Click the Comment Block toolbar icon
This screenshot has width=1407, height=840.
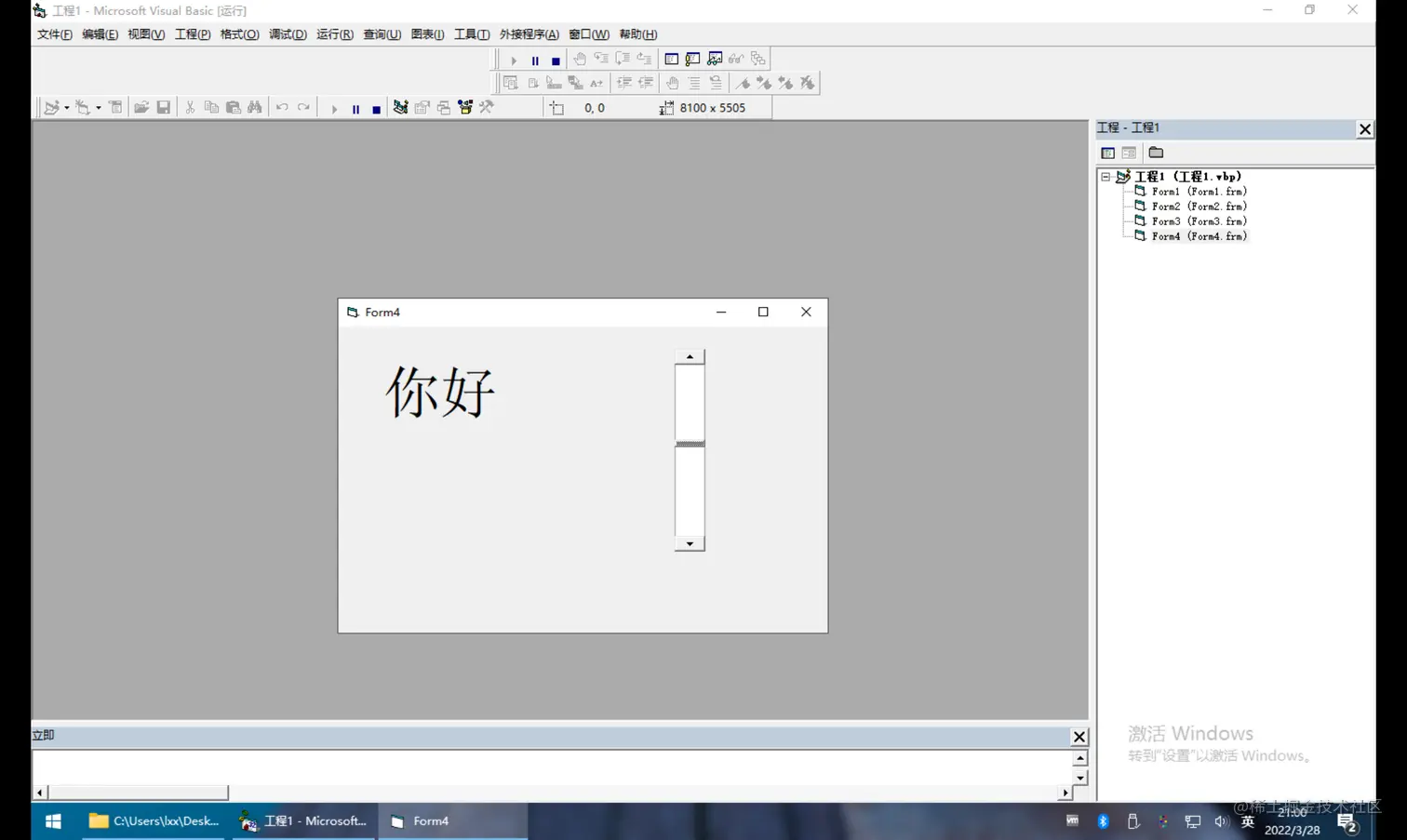click(x=694, y=83)
